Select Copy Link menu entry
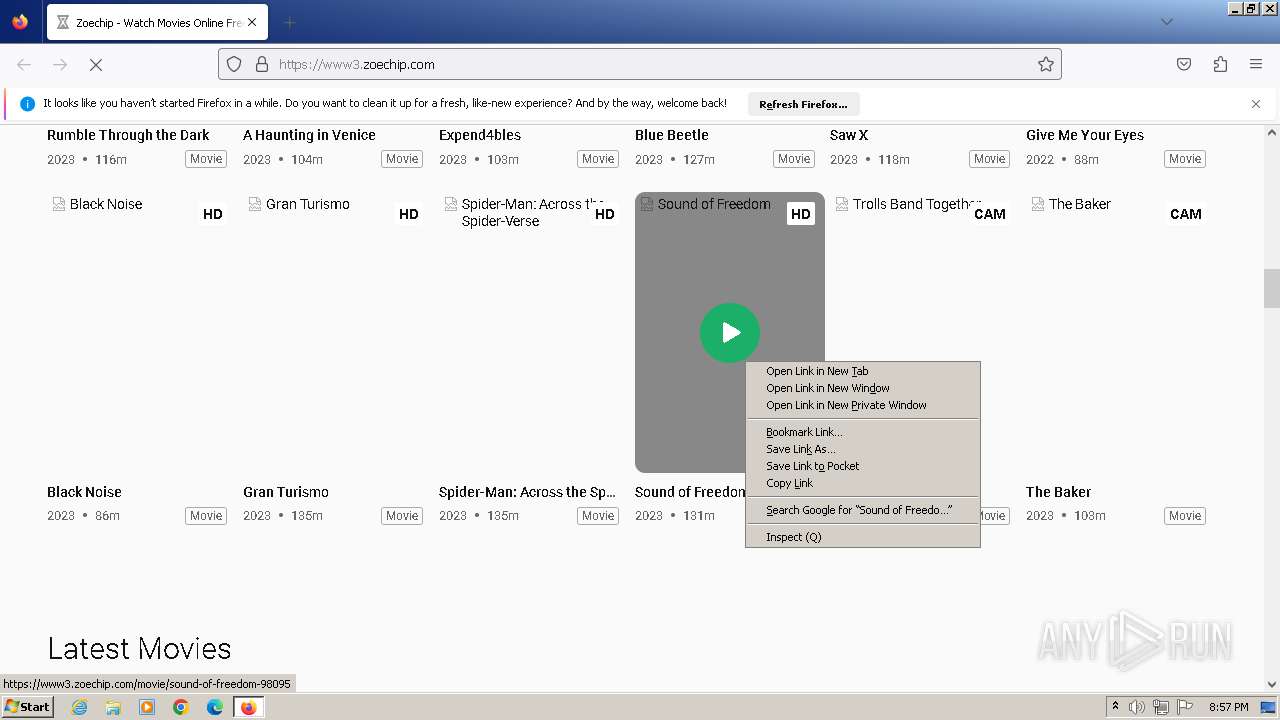 862,483
